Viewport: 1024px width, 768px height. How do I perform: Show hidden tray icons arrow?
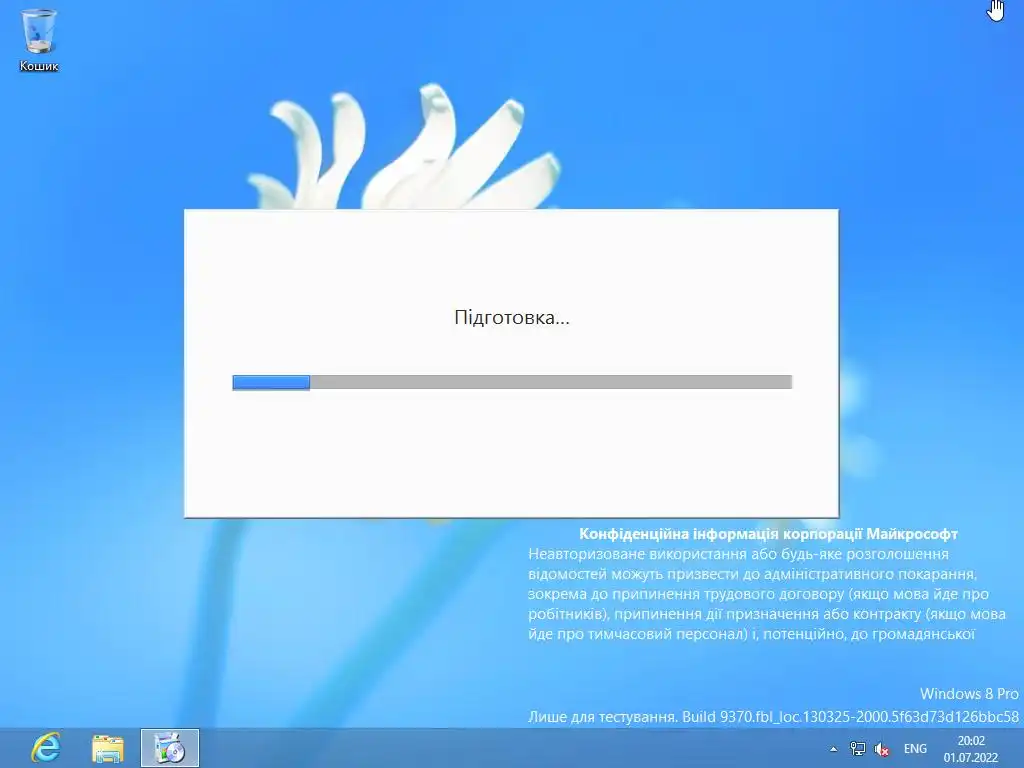point(833,749)
